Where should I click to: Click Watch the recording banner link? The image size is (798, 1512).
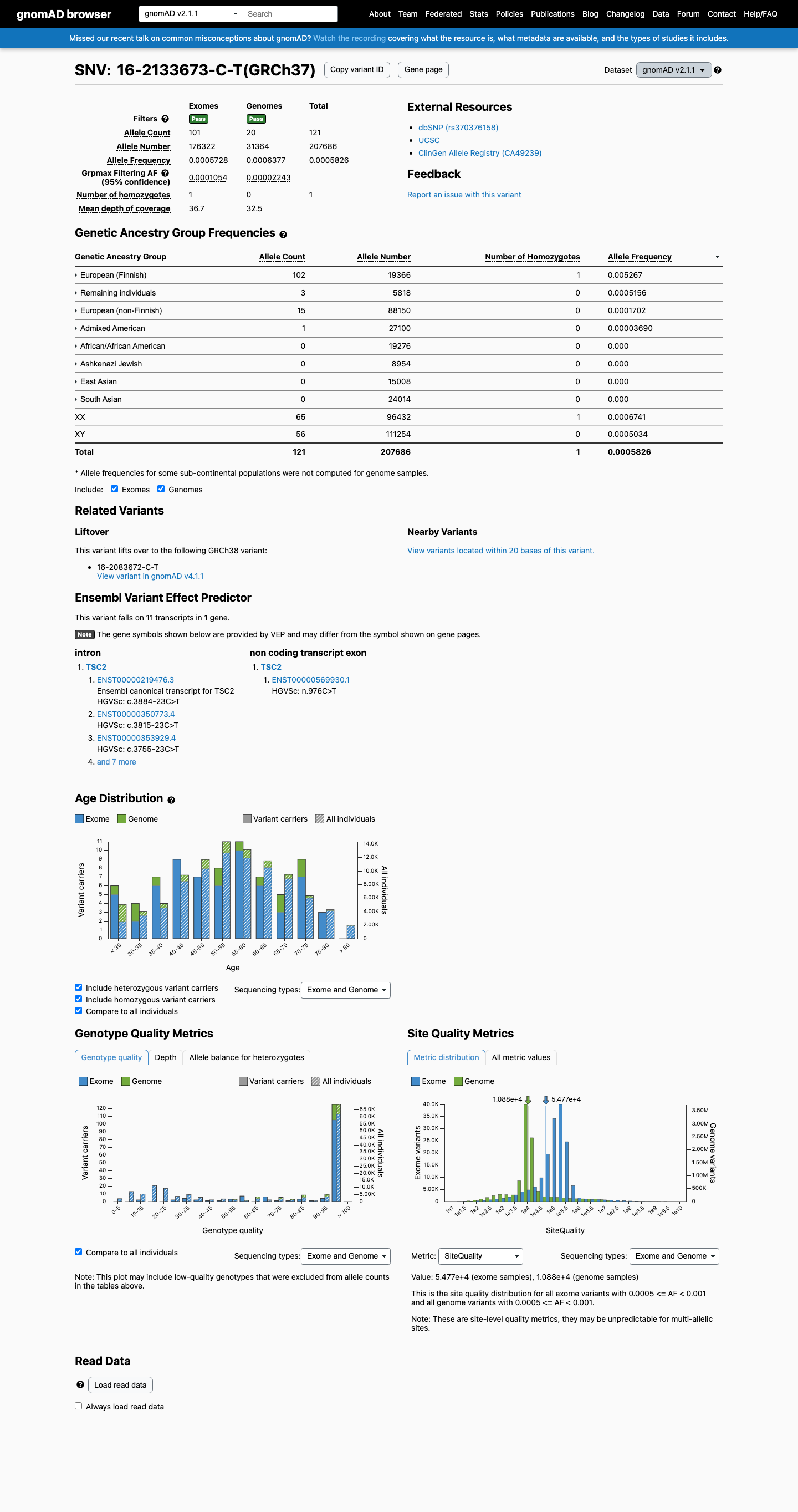(x=349, y=38)
